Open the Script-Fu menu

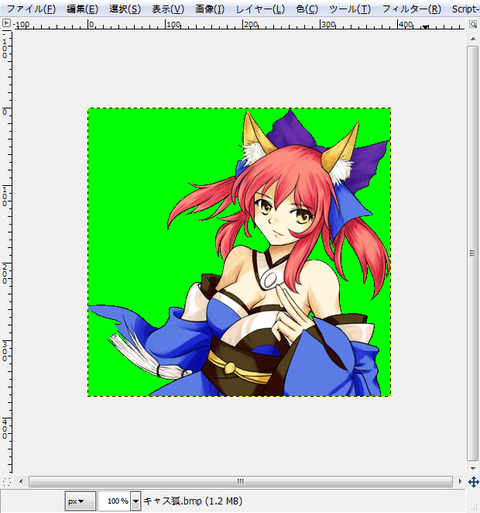pos(466,9)
